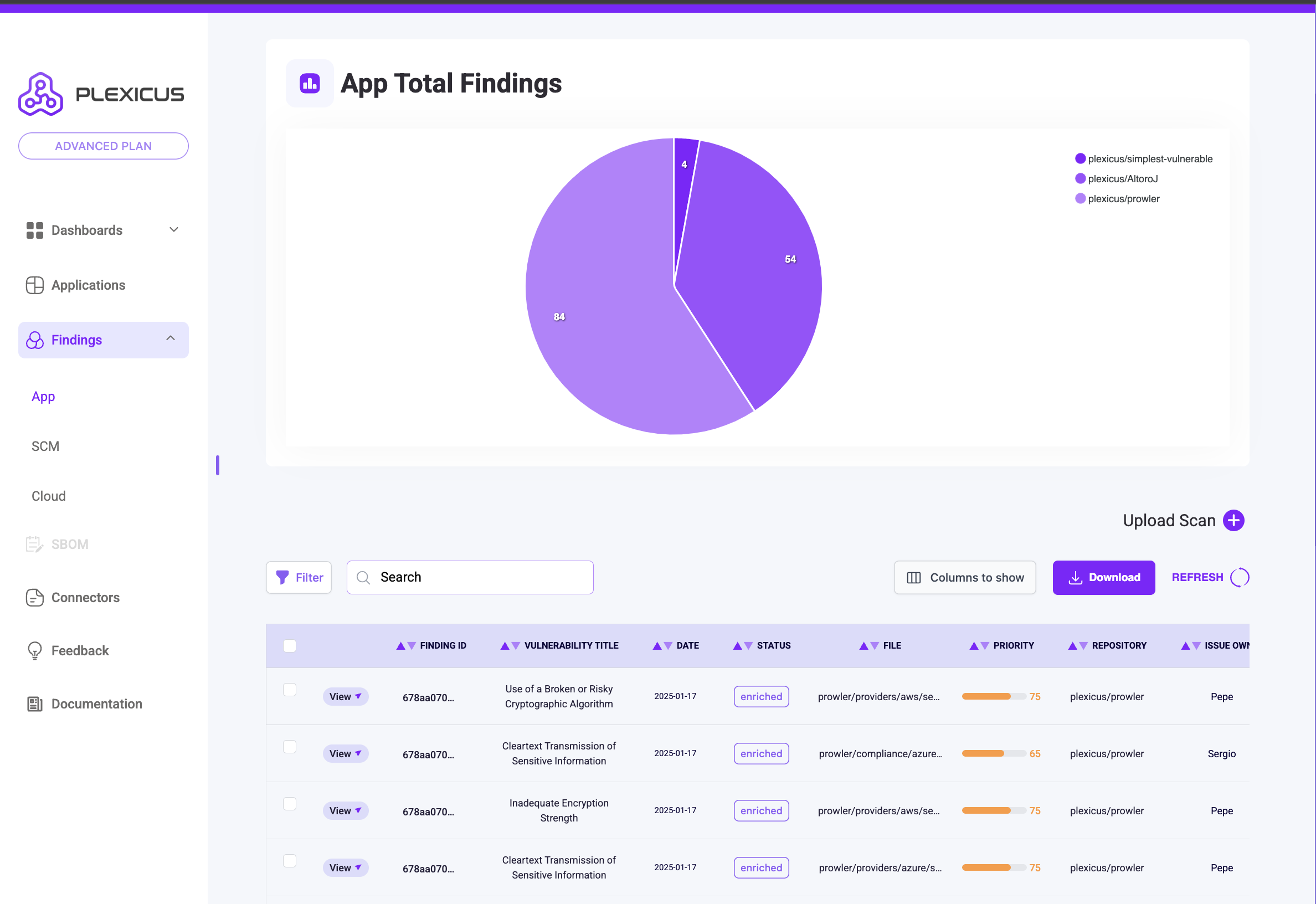1316x904 pixels.
Task: Select the checkbox on the first findings row
Action: (289, 689)
